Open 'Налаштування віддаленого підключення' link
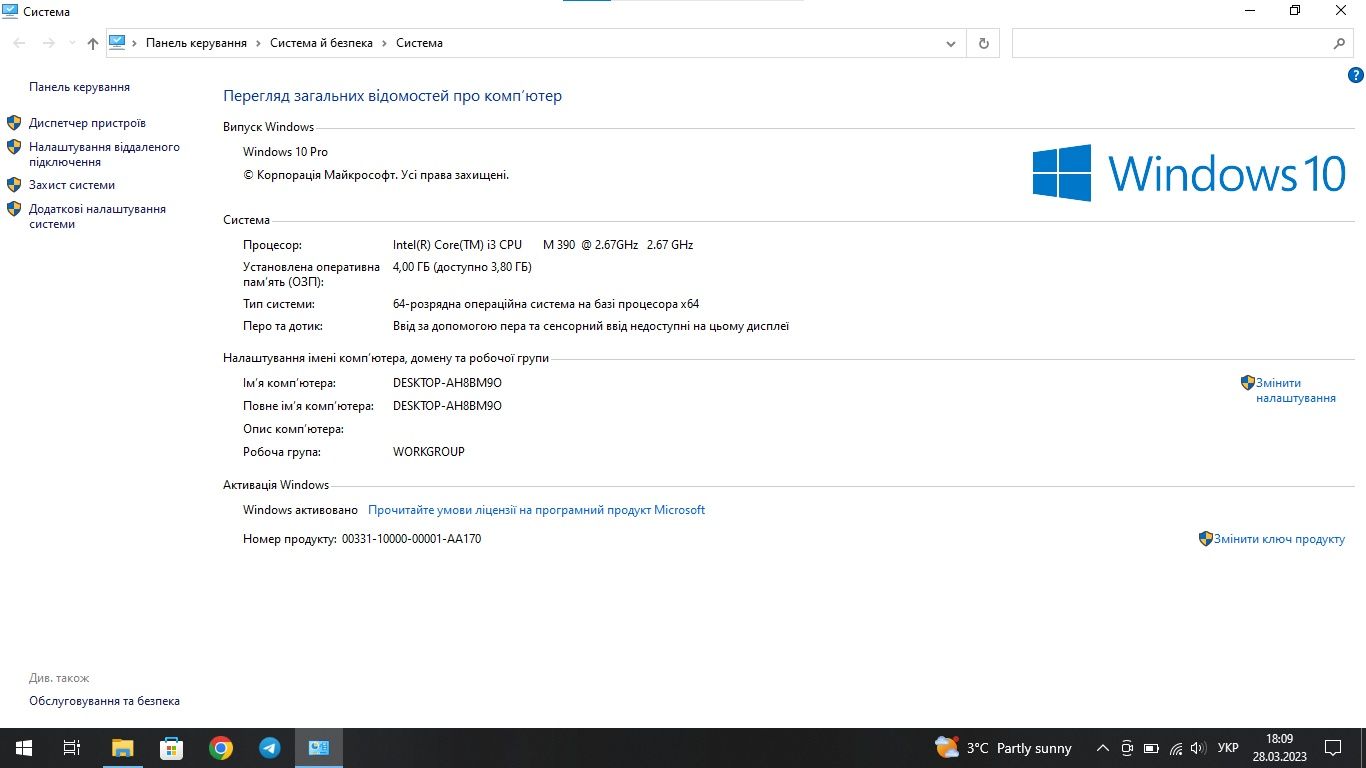The width and height of the screenshot is (1366, 768). coord(104,154)
